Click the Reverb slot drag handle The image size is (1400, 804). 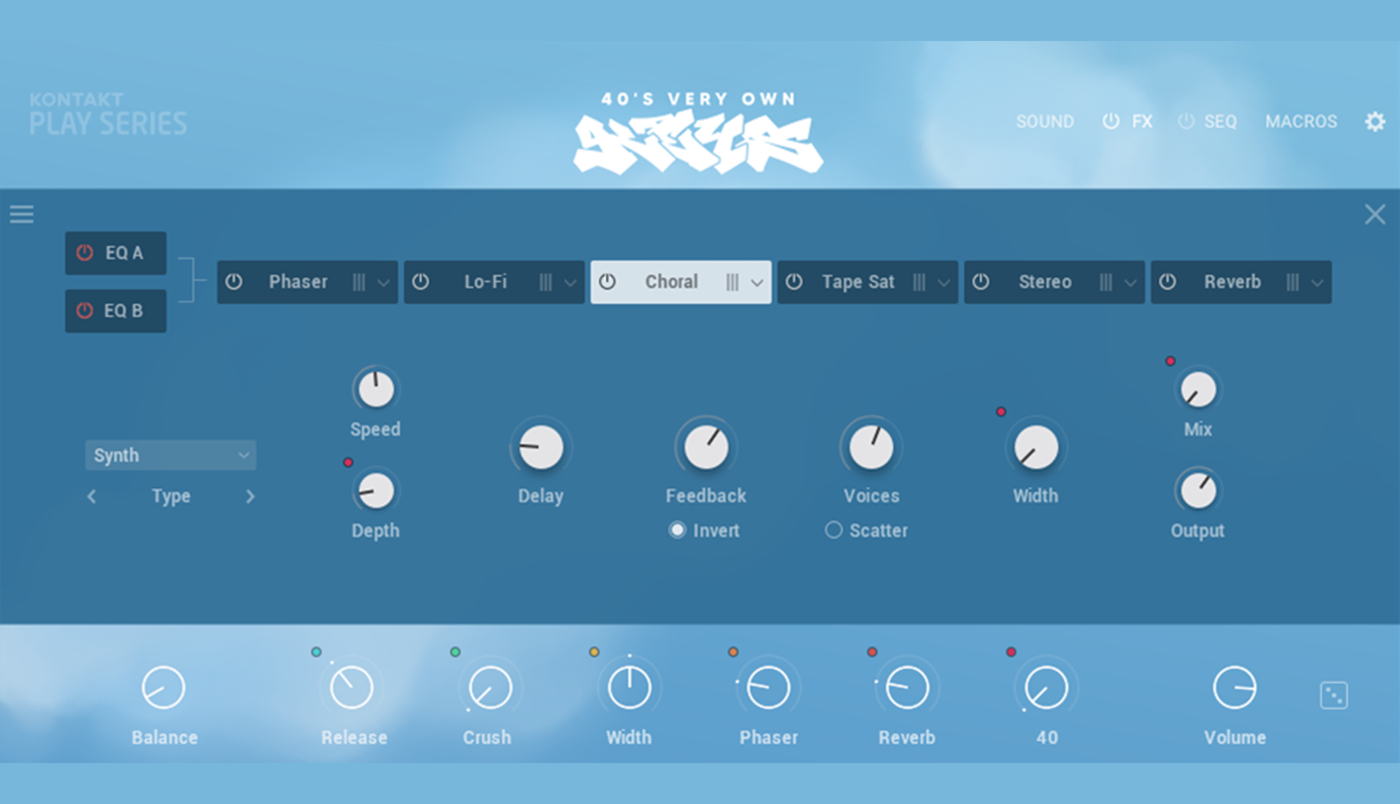coord(1293,282)
